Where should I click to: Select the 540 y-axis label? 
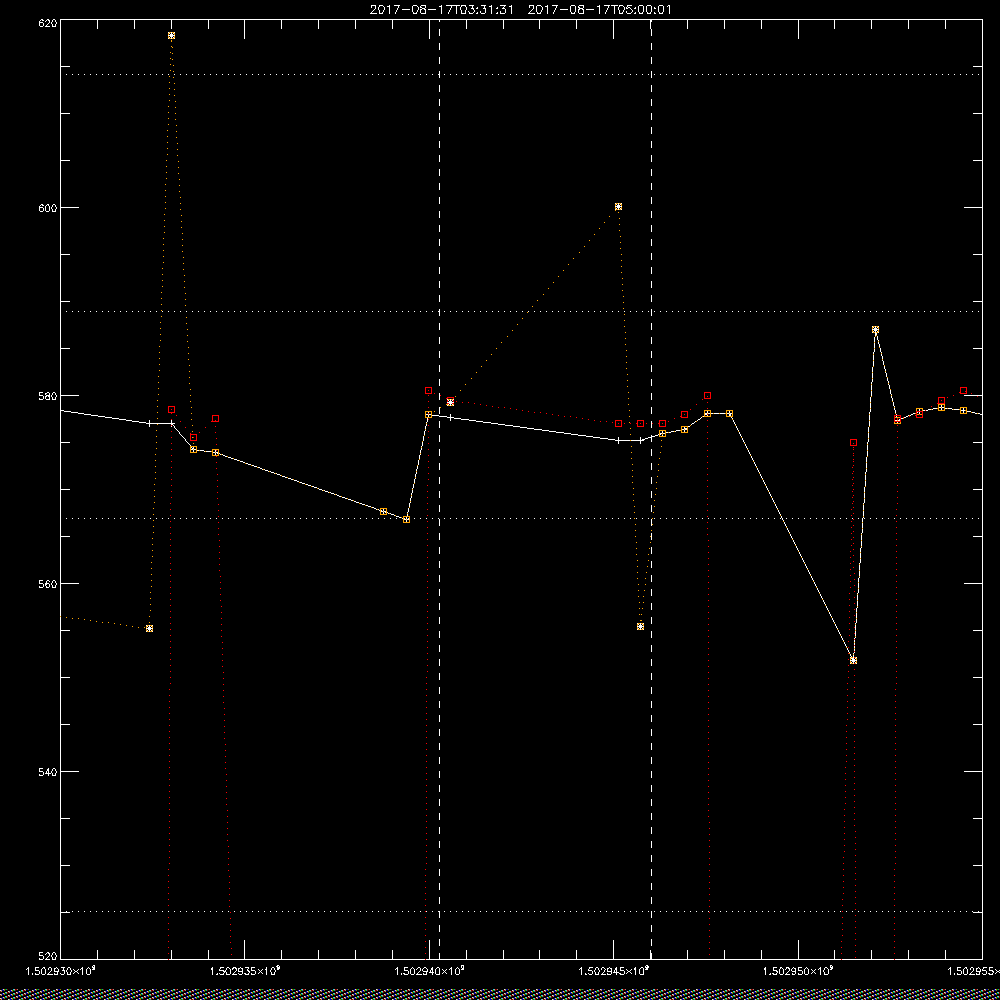[48, 772]
